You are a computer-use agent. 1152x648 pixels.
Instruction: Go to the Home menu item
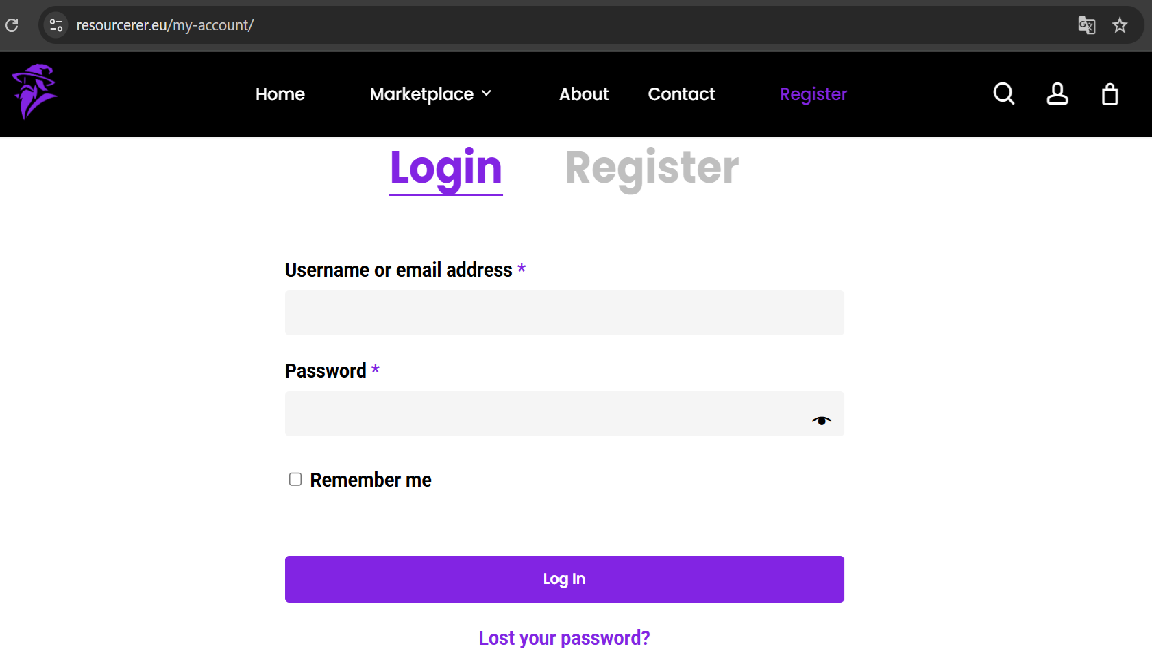point(280,94)
